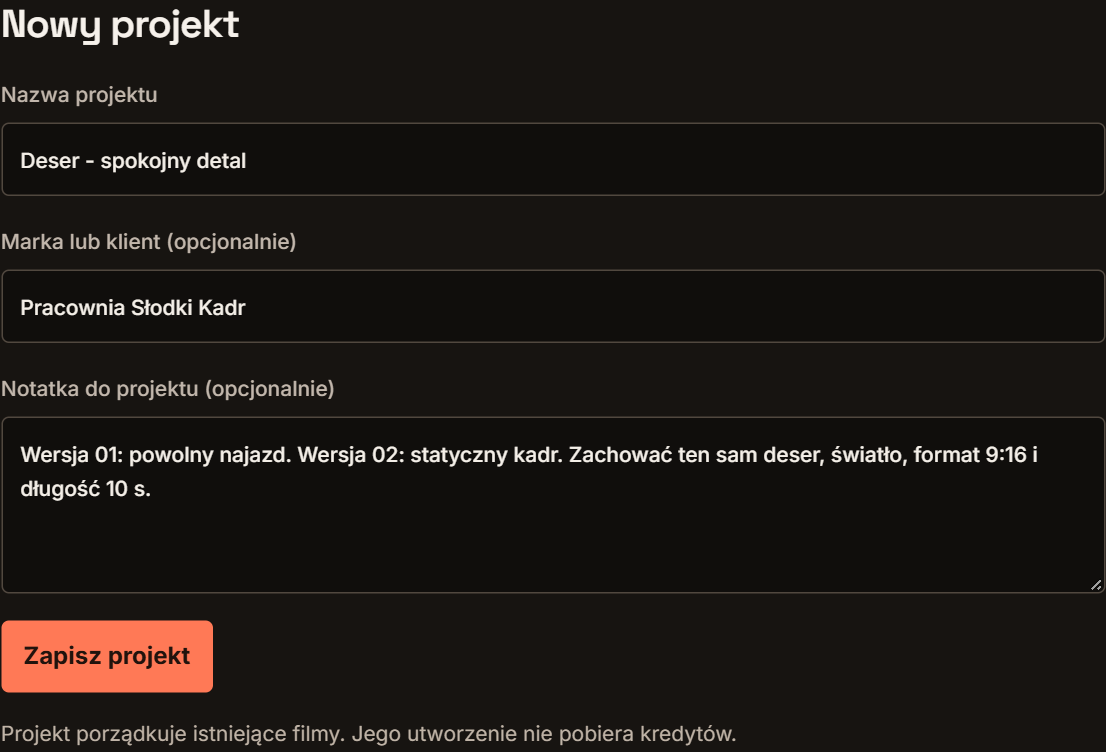Screen dimensions: 1106x752
Task: Click the 'Nazwa projektu' label
Action: [x=79, y=95]
